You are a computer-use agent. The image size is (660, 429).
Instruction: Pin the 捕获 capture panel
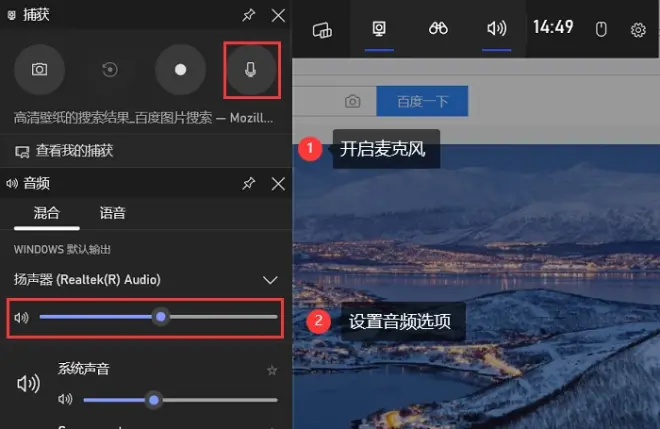249,15
